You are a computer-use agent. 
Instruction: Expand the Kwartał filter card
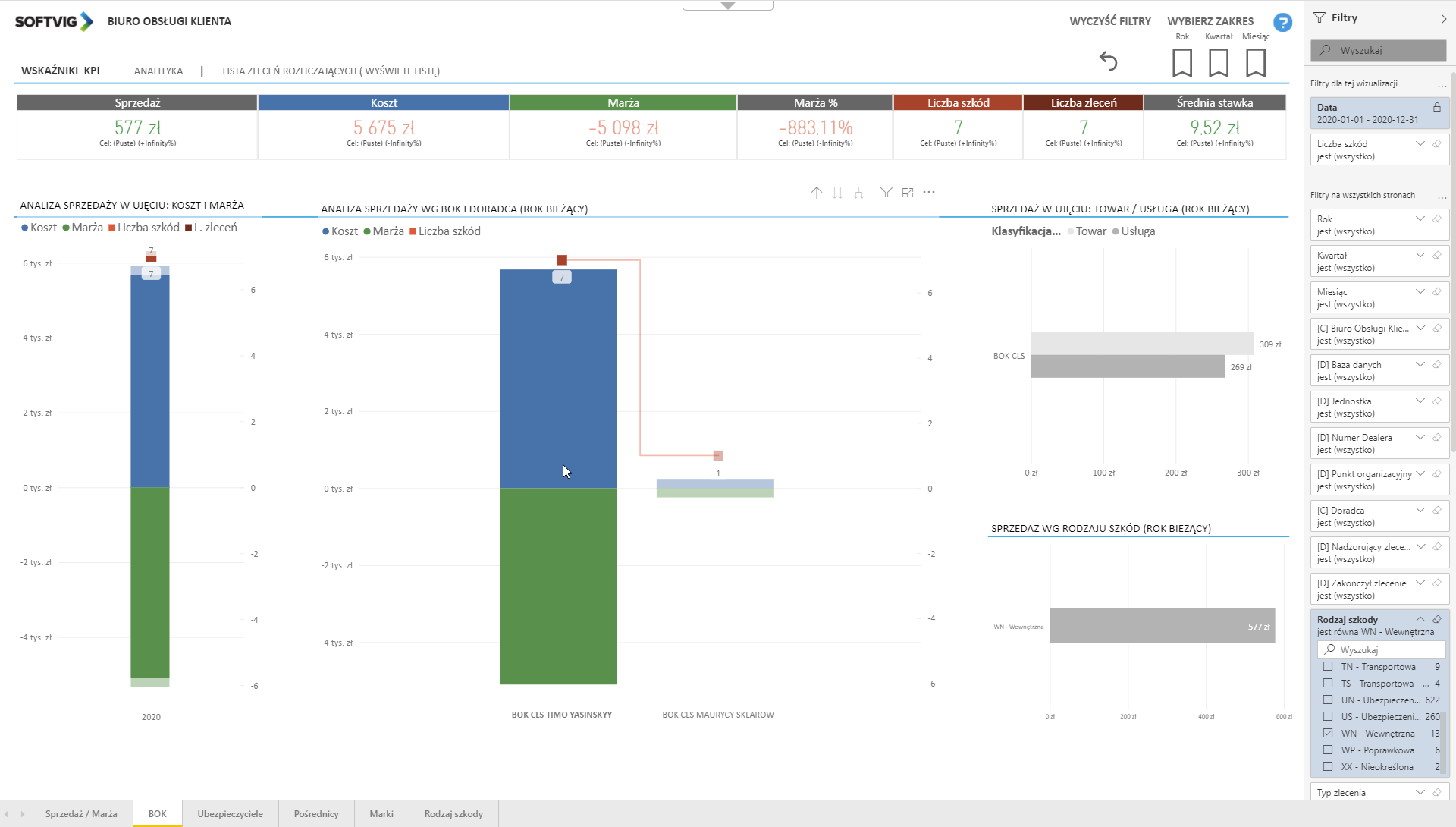coord(1420,255)
